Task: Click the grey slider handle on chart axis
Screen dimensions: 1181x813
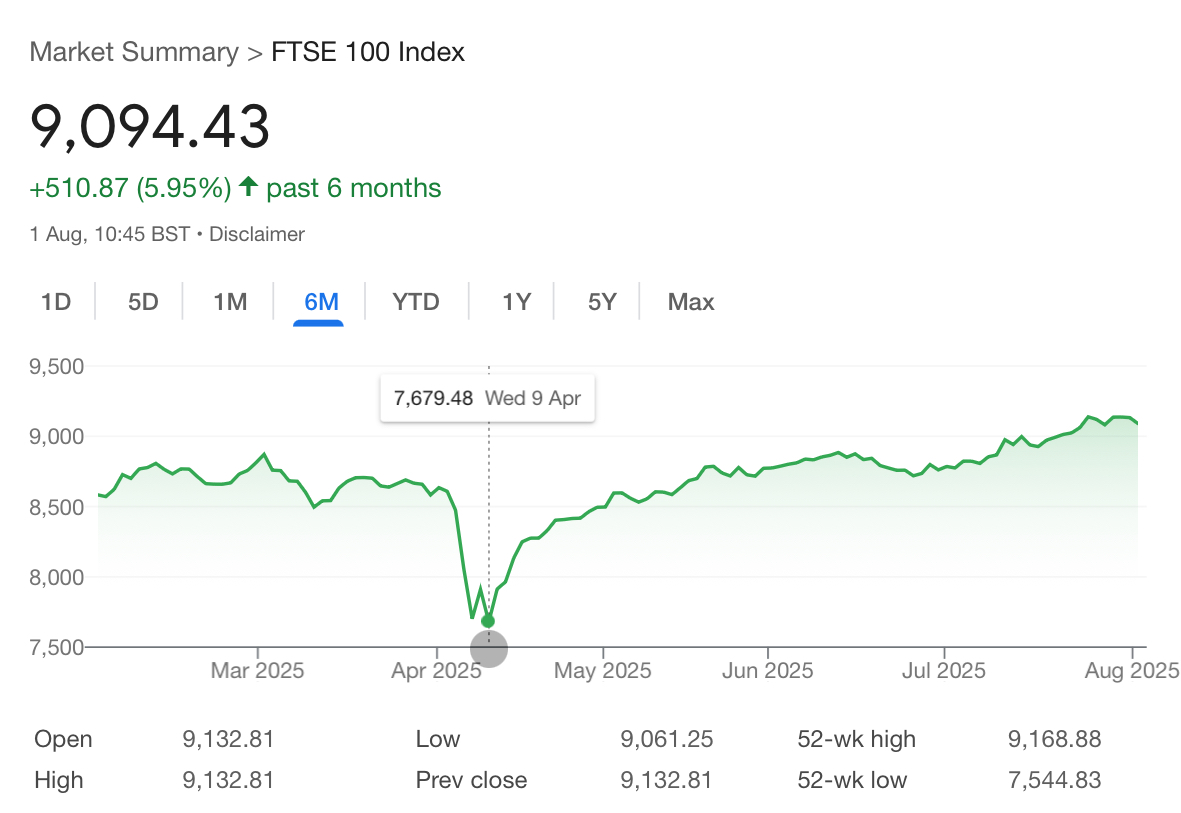Action: [x=489, y=649]
